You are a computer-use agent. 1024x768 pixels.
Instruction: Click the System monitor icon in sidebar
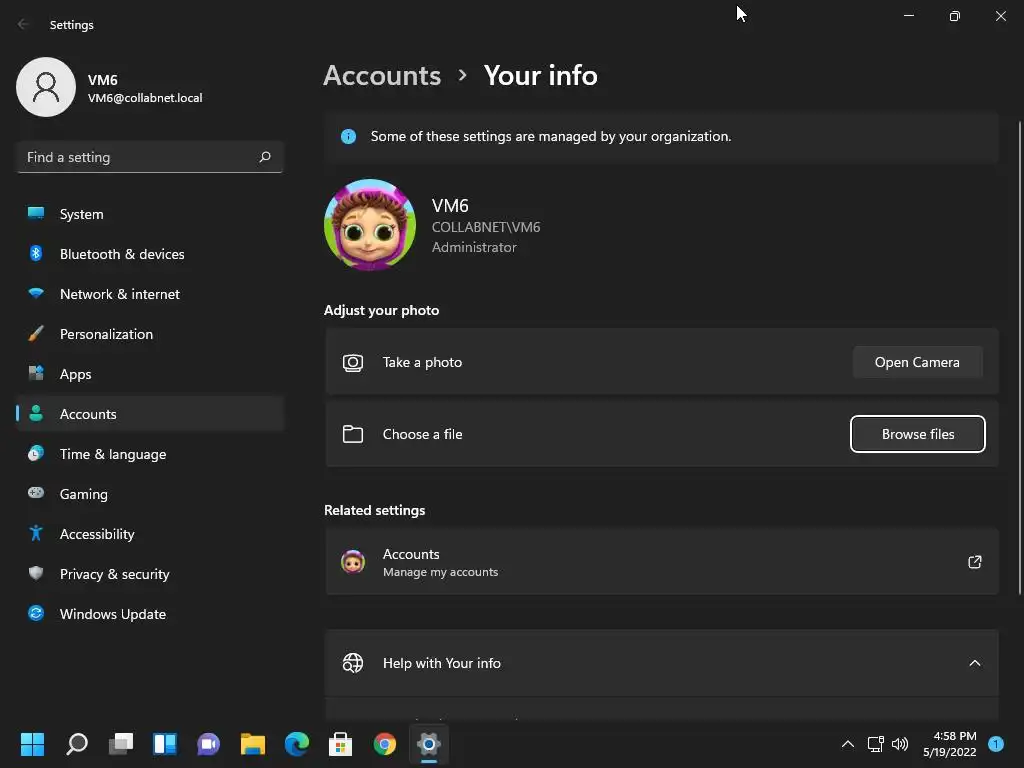(x=36, y=214)
